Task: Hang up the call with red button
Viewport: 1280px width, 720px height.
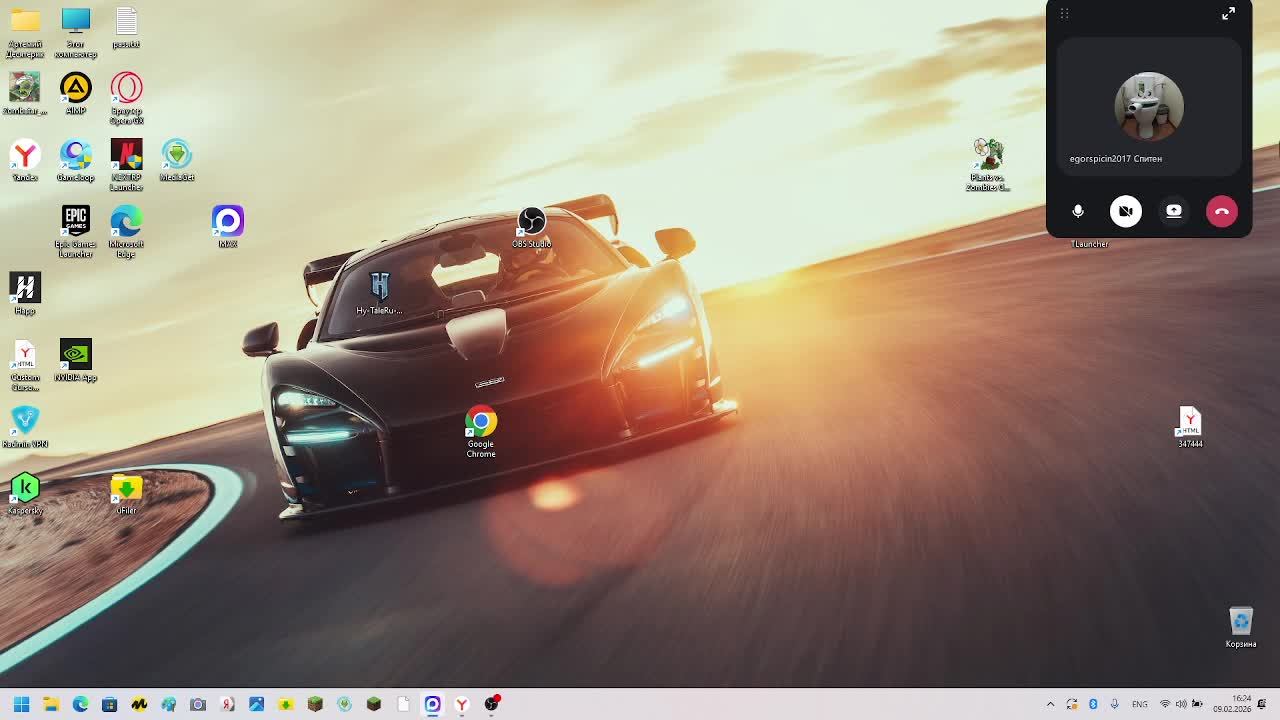Action: pos(1222,211)
